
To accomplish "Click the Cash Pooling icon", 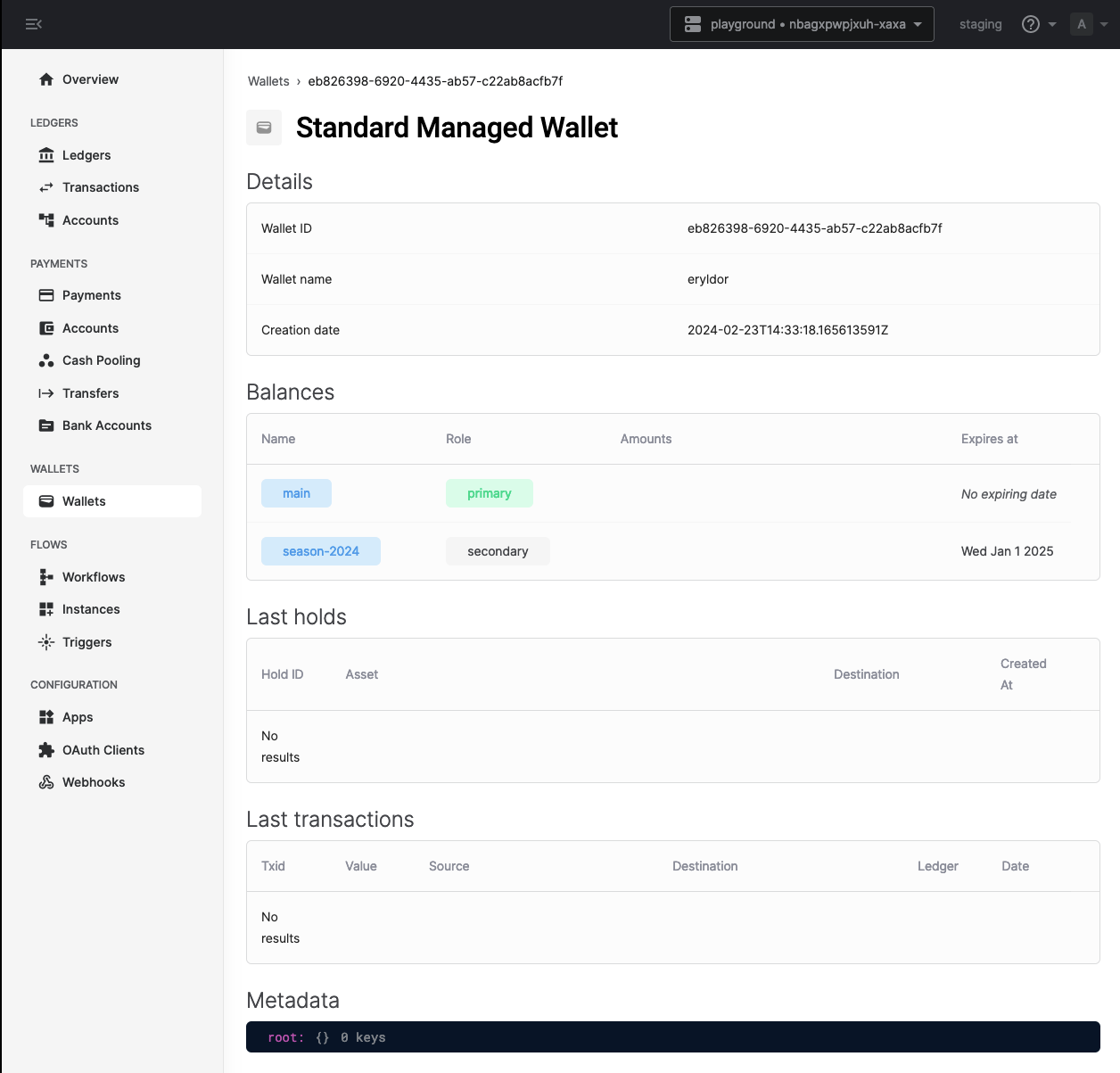I will pos(46,360).
